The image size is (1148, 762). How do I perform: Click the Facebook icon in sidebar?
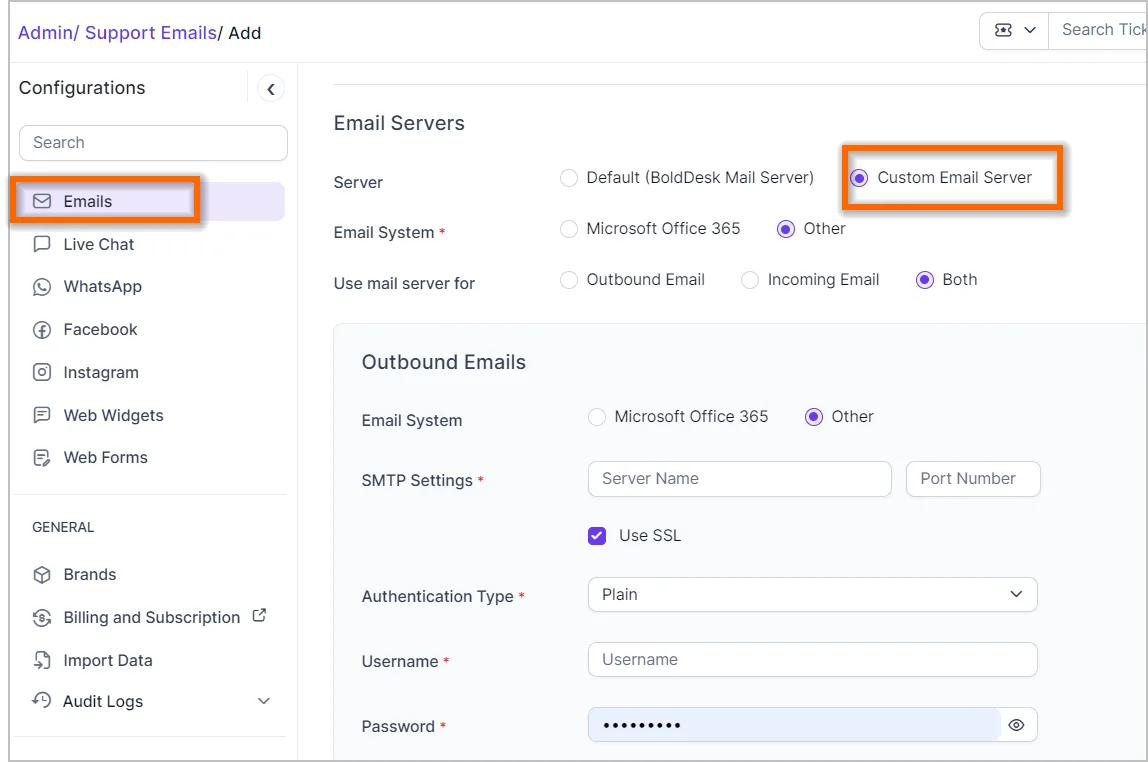(x=42, y=330)
